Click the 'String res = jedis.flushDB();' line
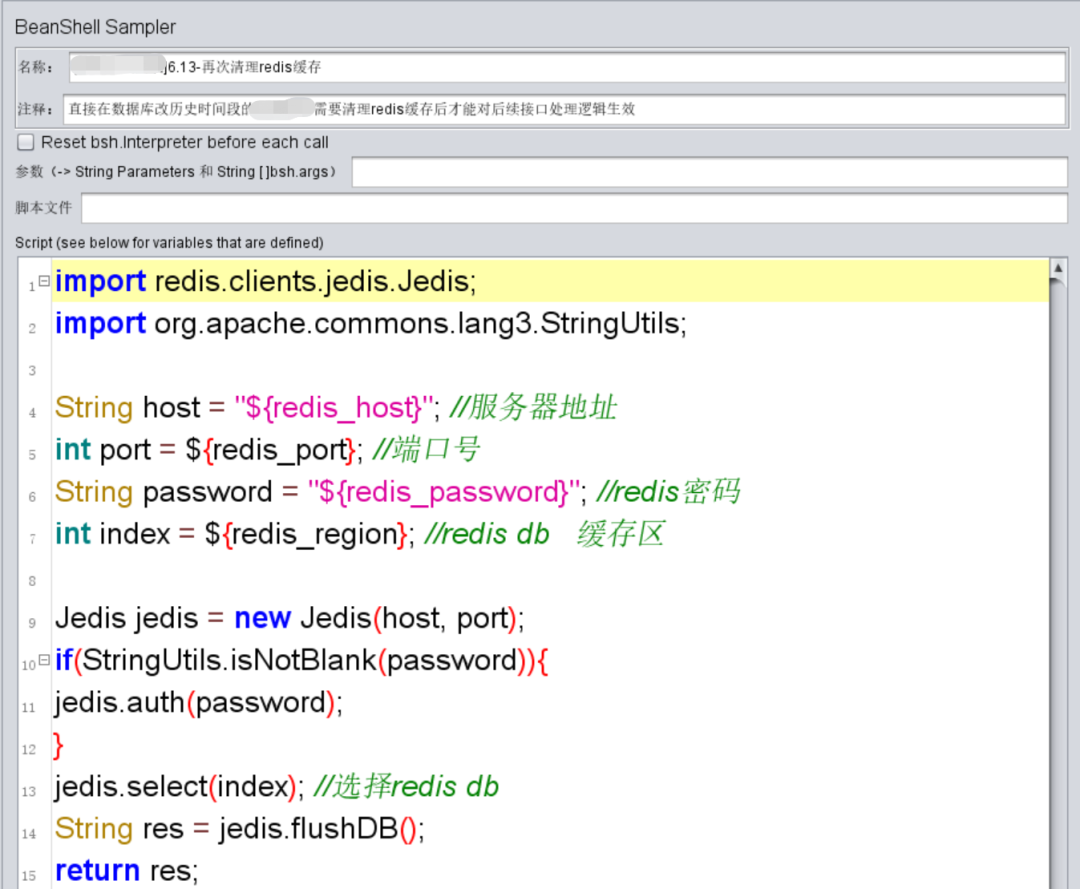The width and height of the screenshot is (1080, 889). (240, 828)
